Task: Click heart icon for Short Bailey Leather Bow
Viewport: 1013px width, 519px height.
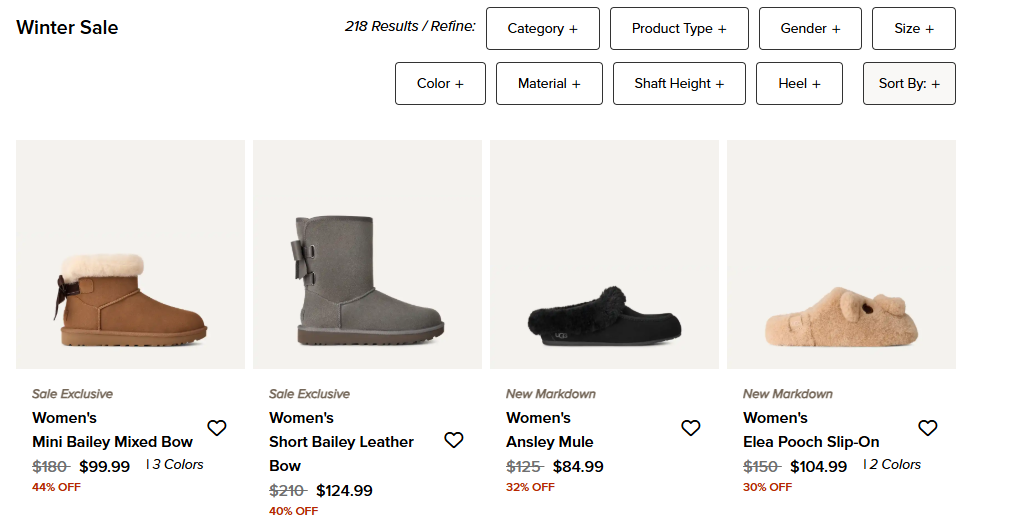Action: (x=454, y=440)
